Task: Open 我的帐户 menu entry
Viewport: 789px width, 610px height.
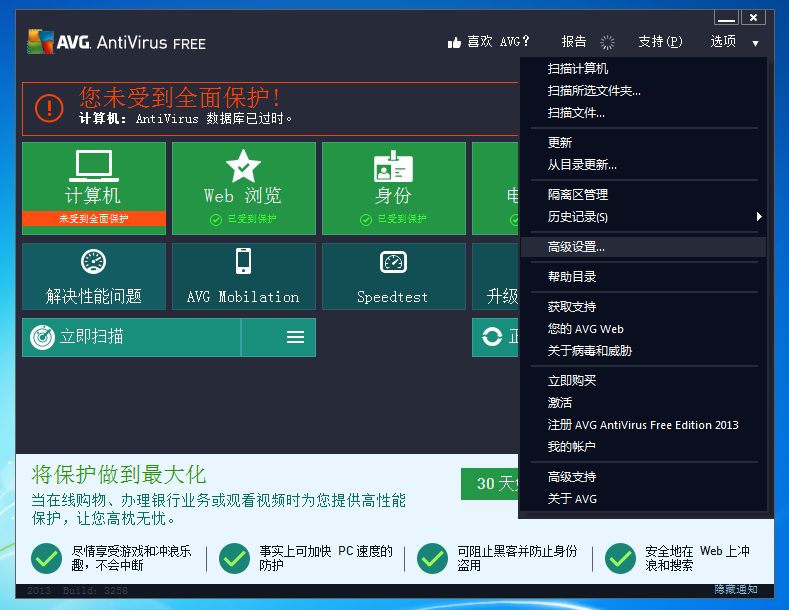Action: pos(644,446)
